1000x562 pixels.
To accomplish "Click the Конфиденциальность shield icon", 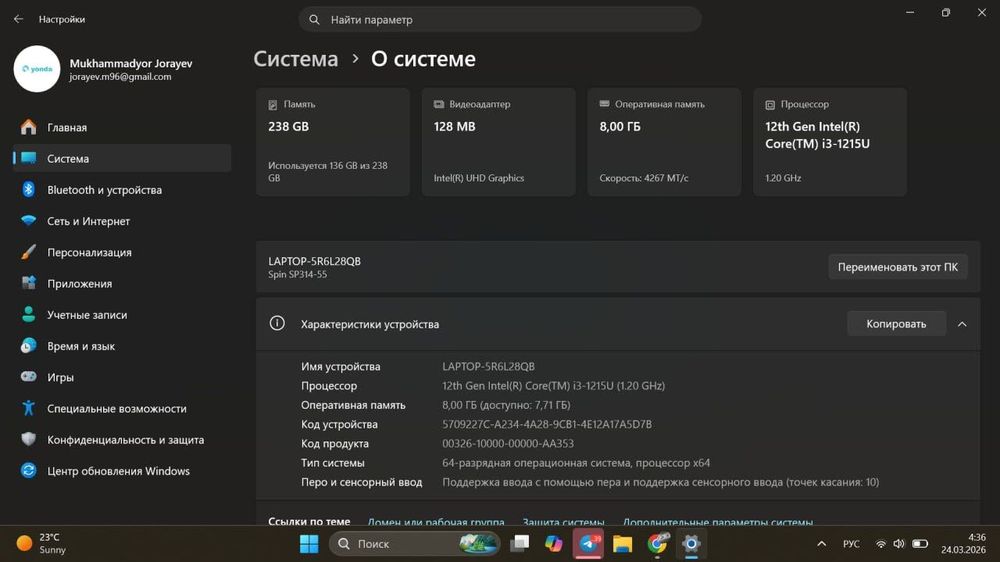I will point(29,440).
